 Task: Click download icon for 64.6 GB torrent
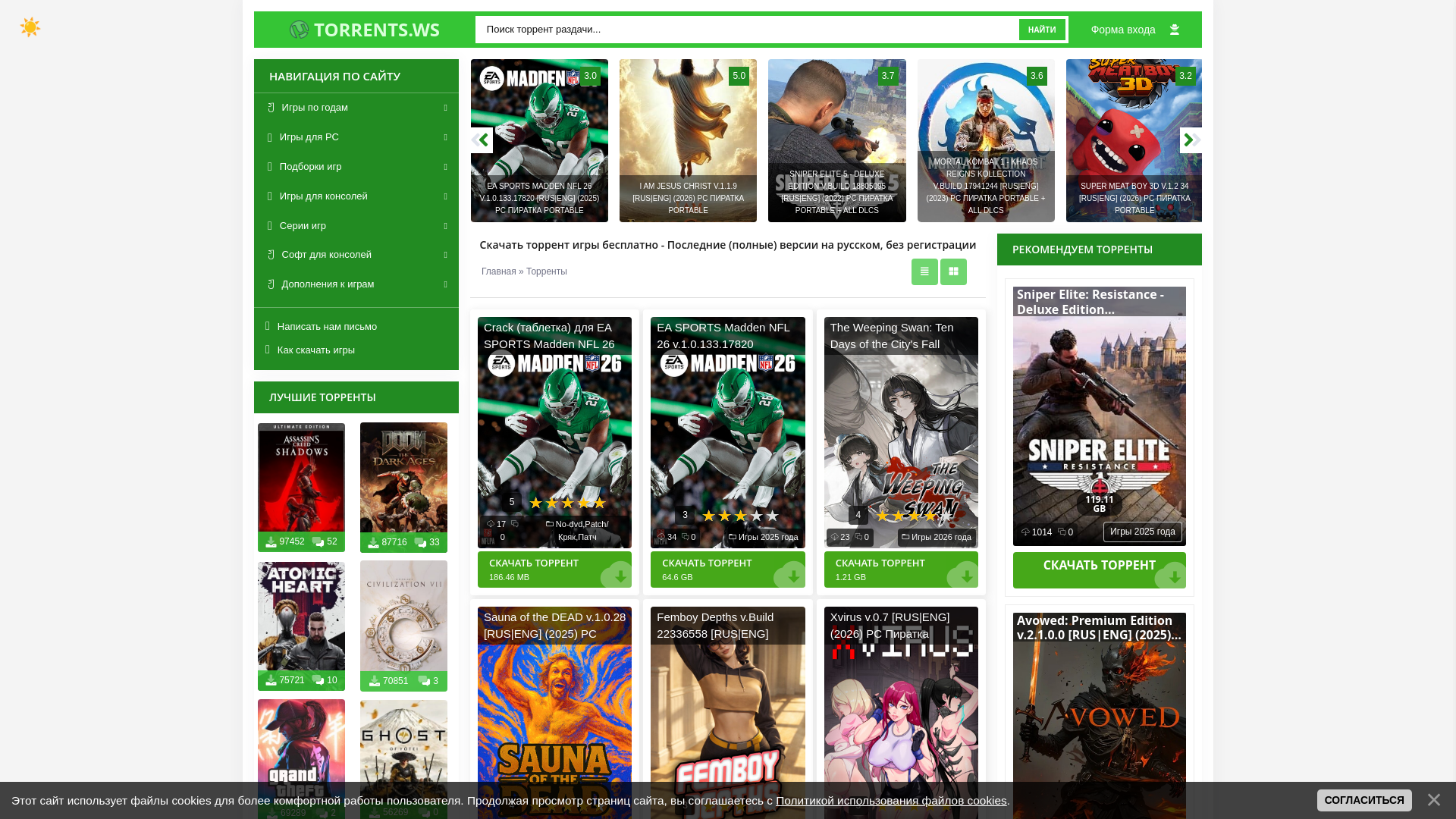793,576
